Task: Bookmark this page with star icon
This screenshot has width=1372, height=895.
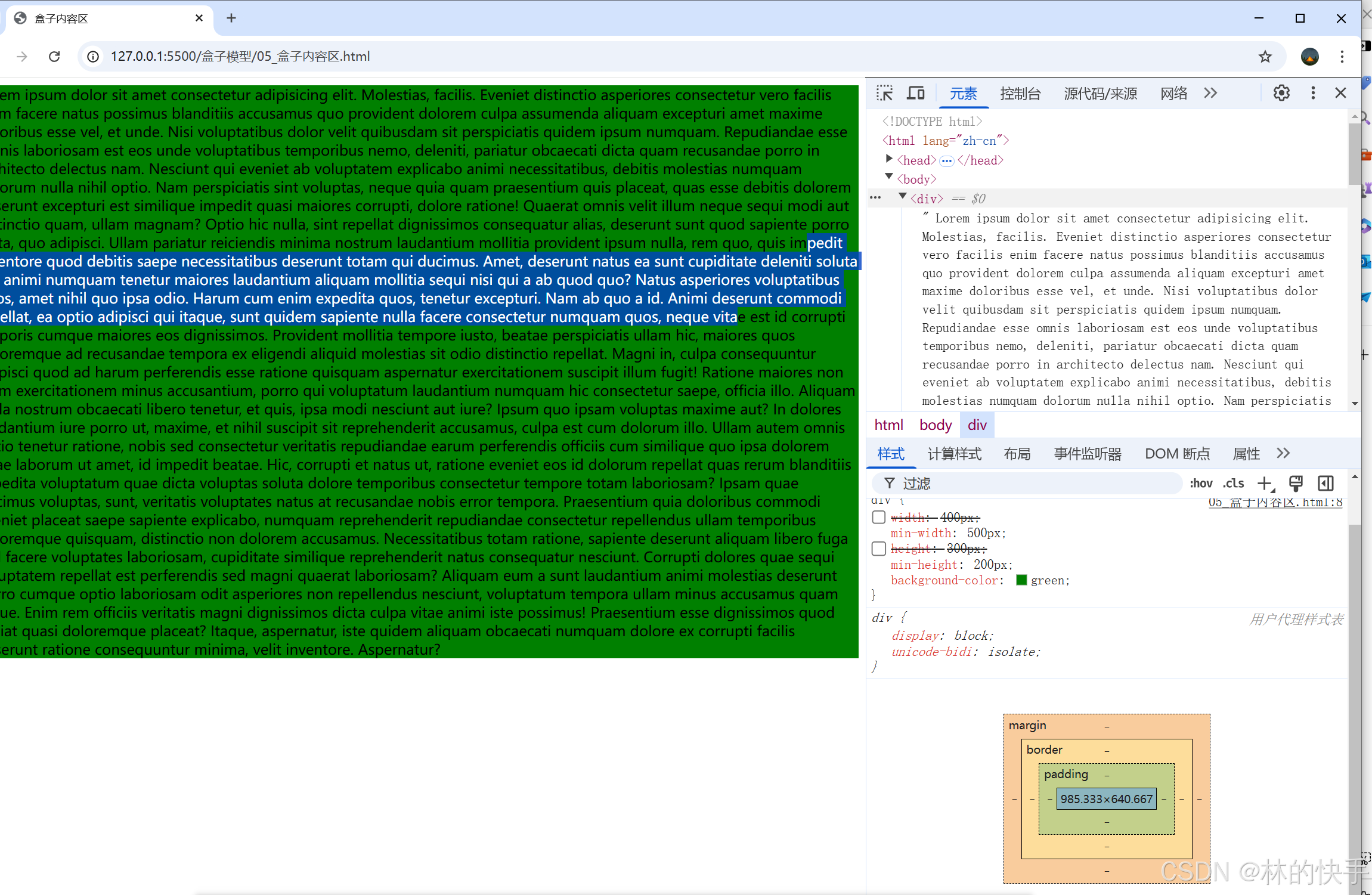Action: point(1265,57)
